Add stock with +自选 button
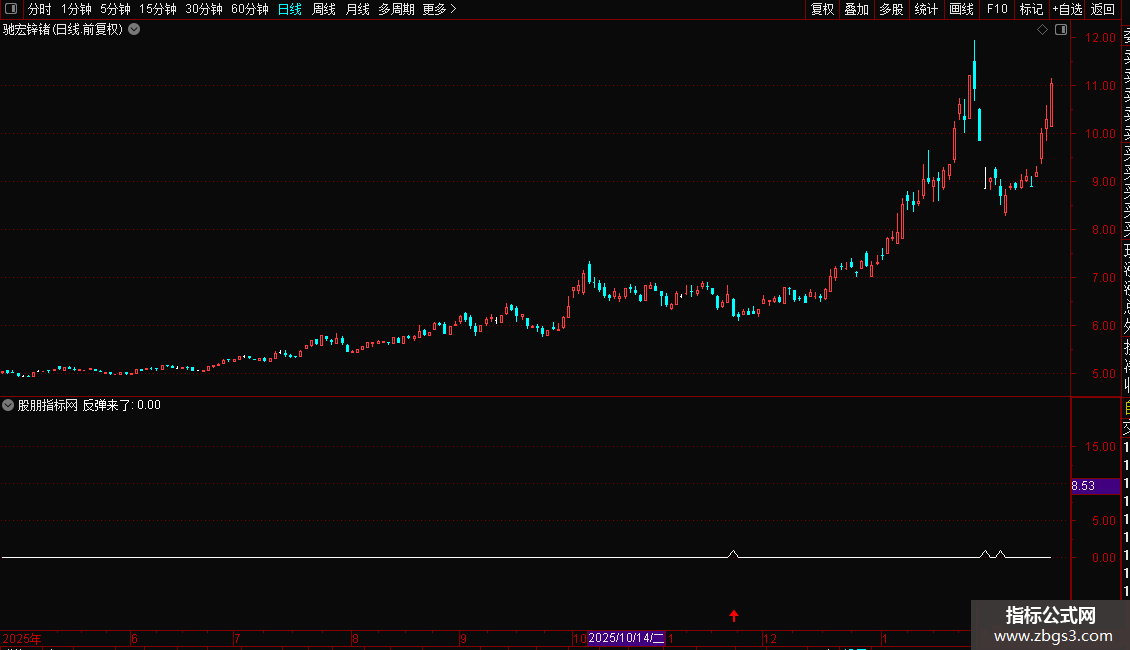1130x650 pixels. coord(1067,9)
